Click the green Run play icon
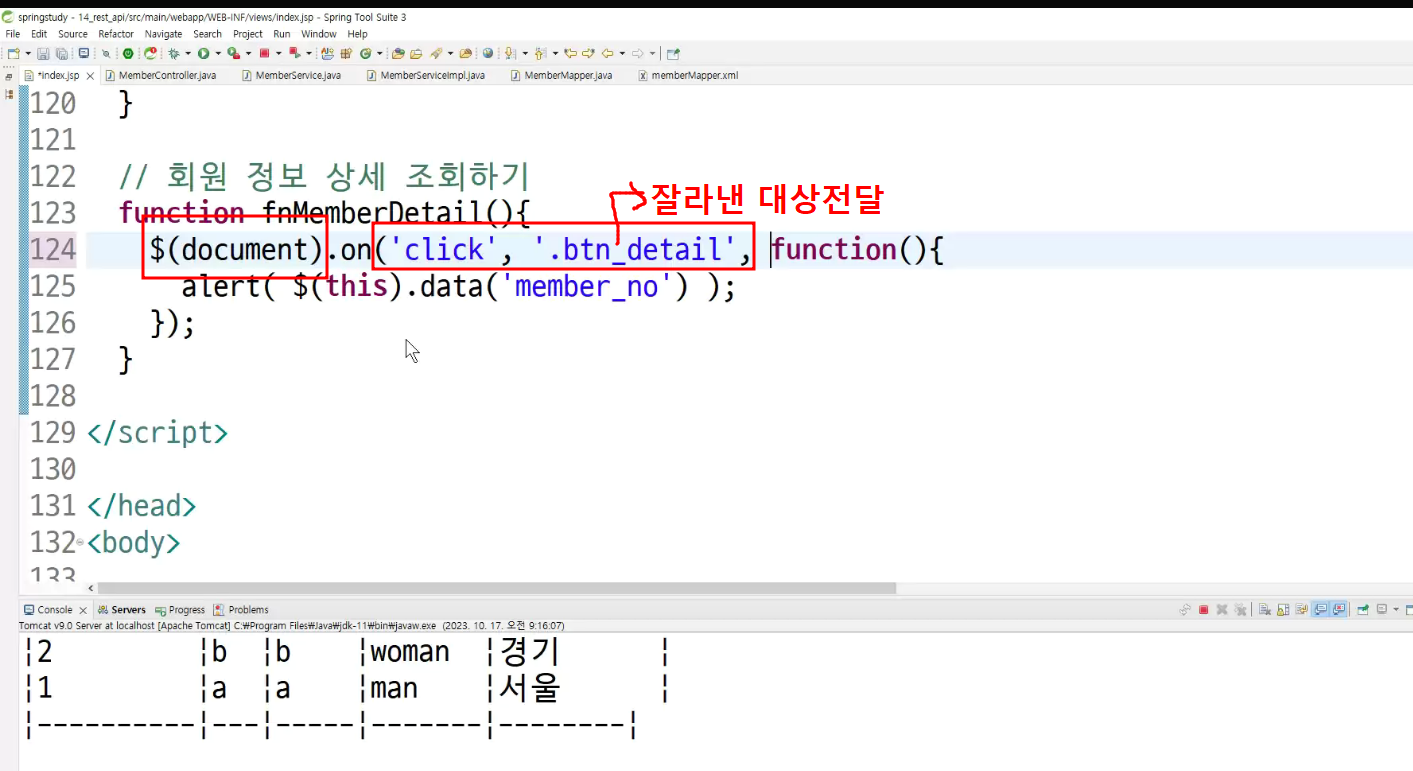Image resolution: width=1413 pixels, height=771 pixels. (x=203, y=53)
